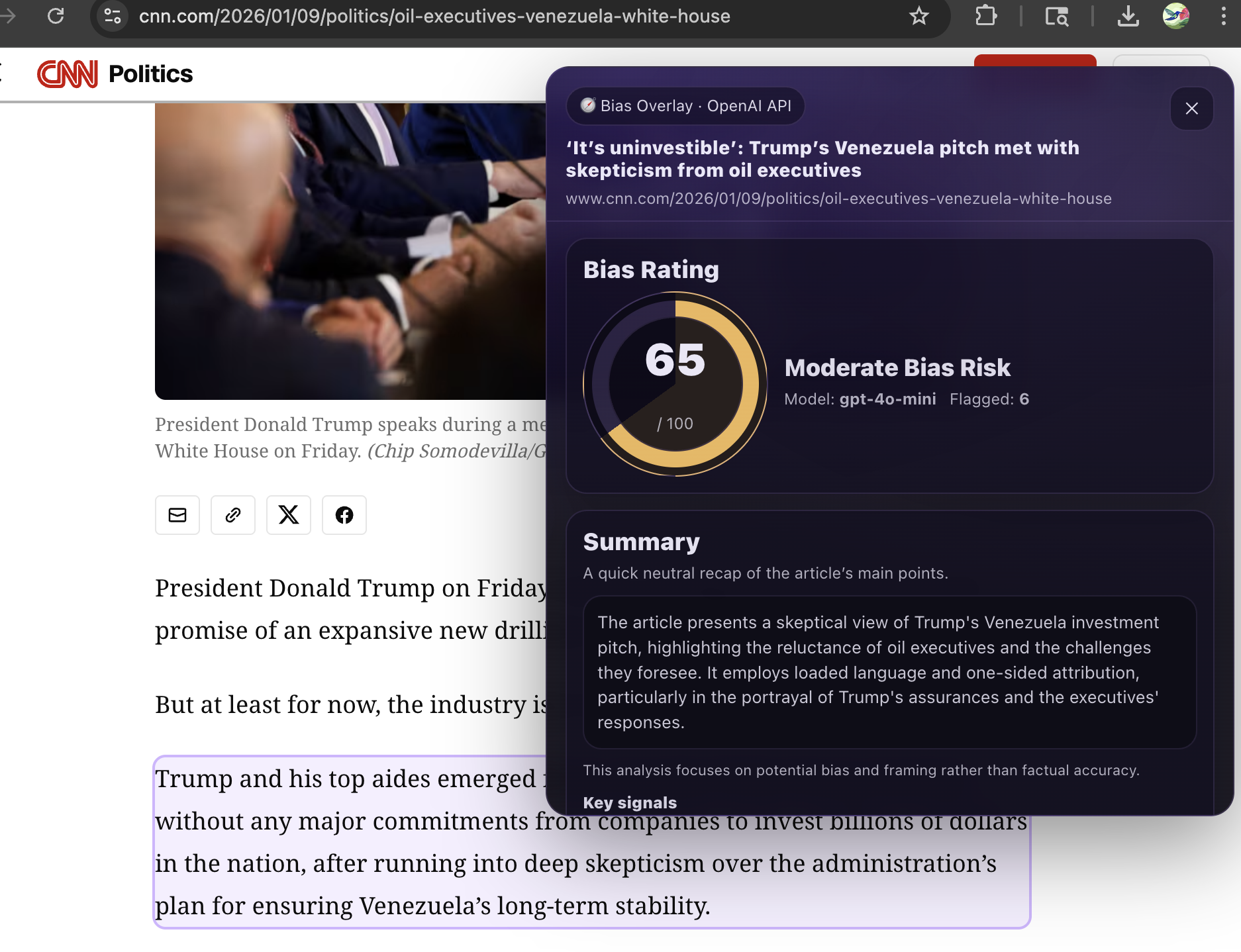
Task: Bookmark this page with the star icon
Action: tap(918, 16)
